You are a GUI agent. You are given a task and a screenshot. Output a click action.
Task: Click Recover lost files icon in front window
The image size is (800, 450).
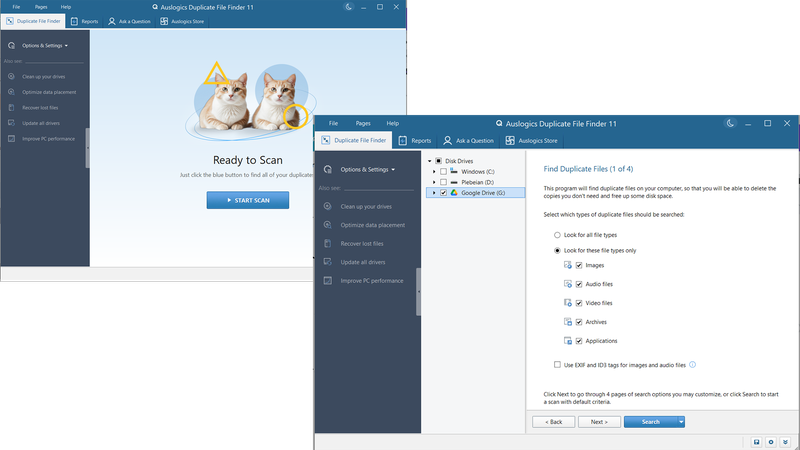[328, 243]
